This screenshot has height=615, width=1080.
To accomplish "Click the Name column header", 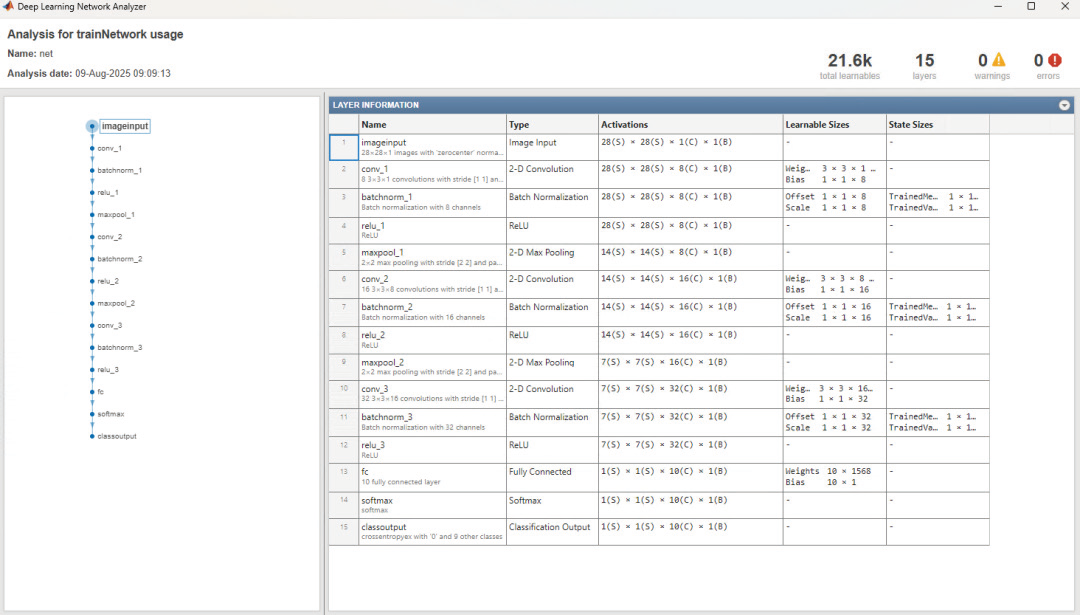I will (433, 125).
